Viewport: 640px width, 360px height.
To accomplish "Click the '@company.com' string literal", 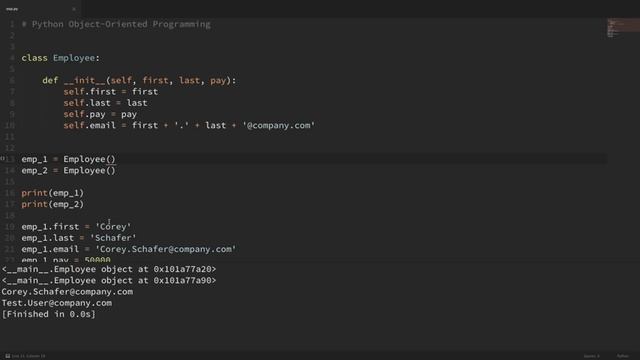I will [x=279, y=125].
